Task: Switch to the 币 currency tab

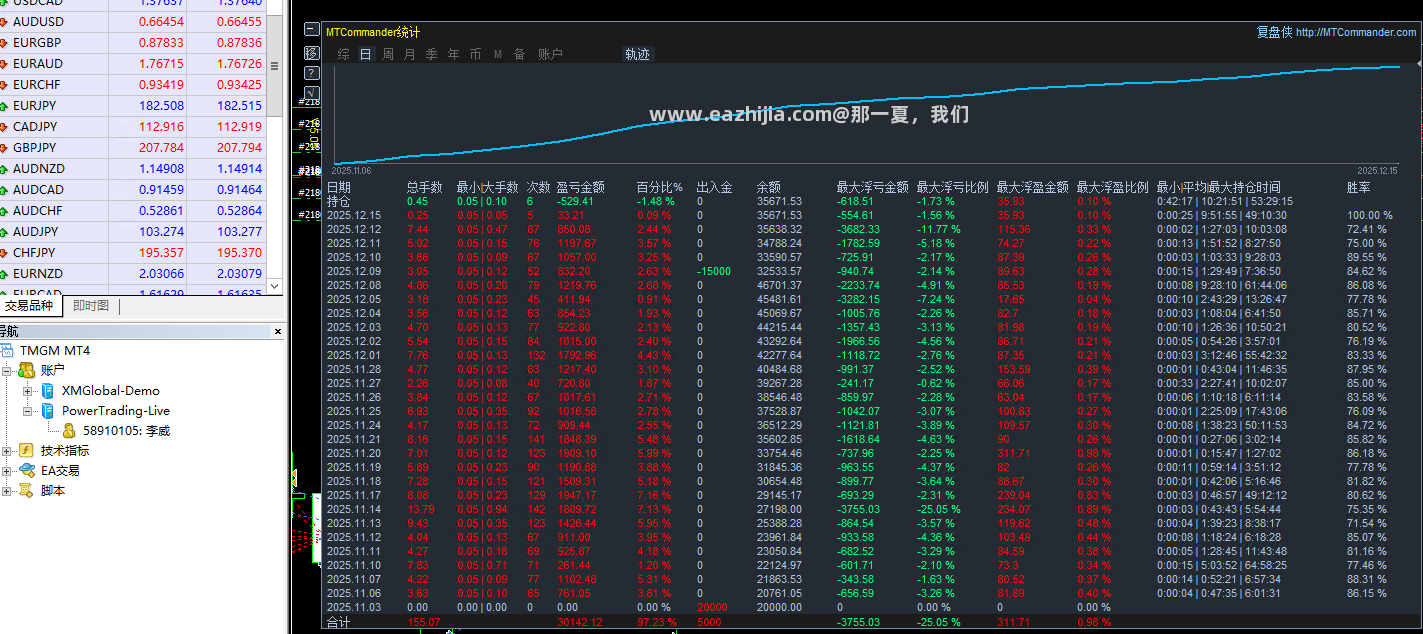Action: (475, 54)
